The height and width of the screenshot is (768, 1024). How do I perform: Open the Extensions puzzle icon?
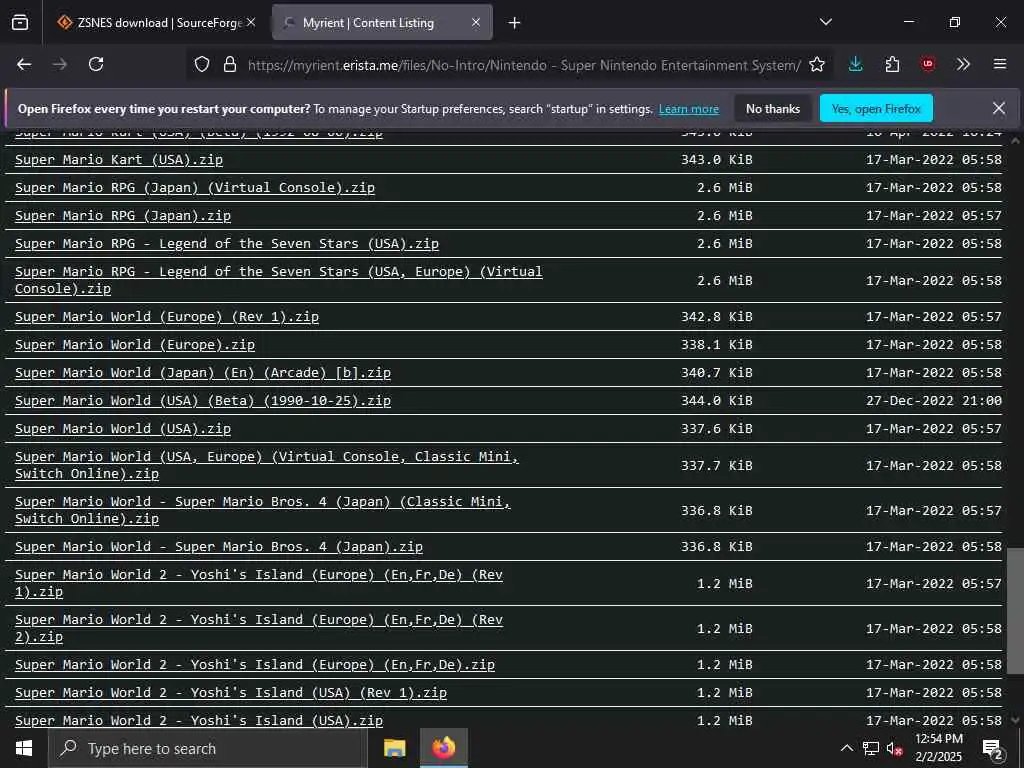(x=892, y=64)
